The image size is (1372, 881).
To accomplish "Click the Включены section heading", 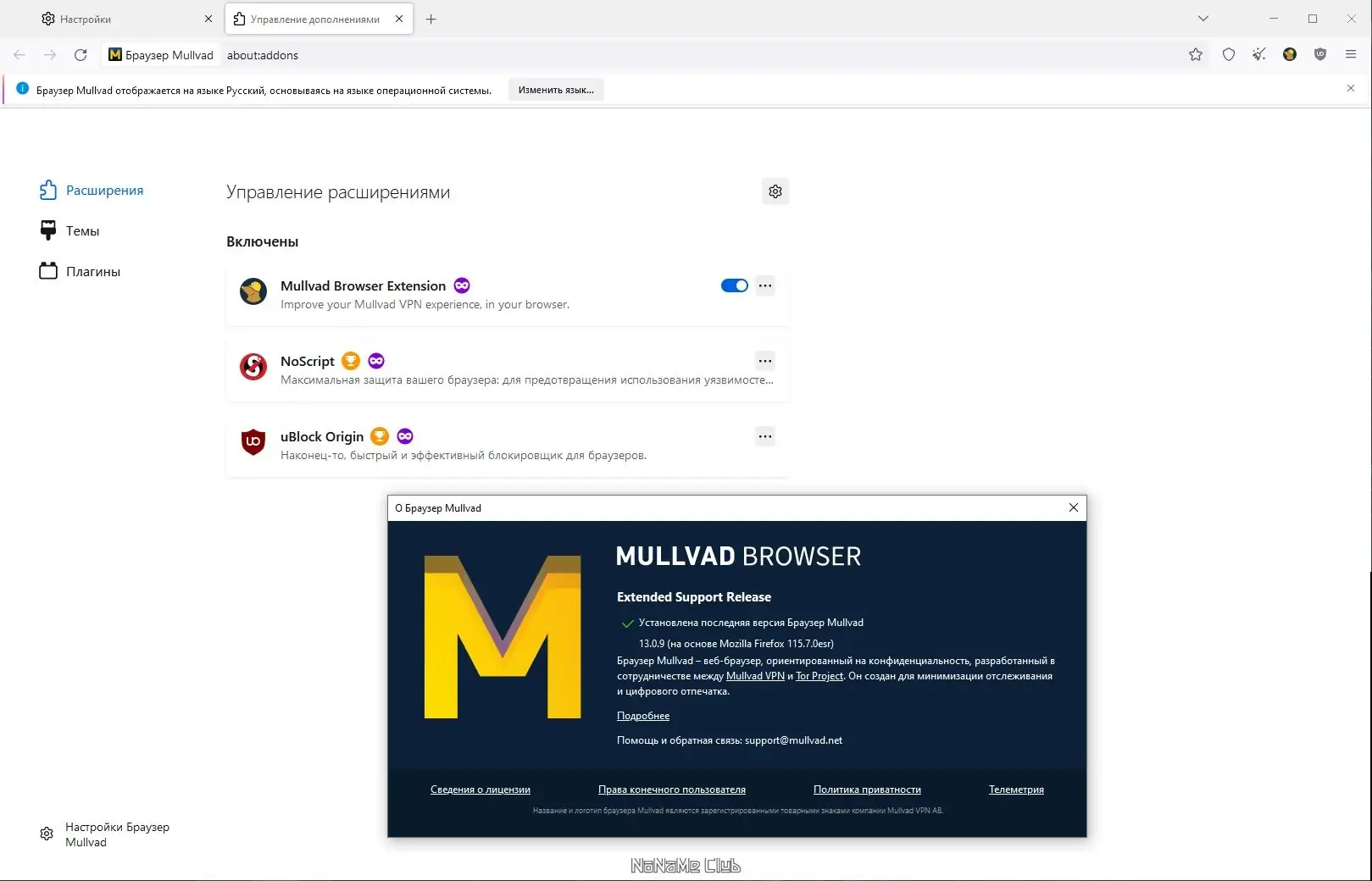I will tap(263, 241).
